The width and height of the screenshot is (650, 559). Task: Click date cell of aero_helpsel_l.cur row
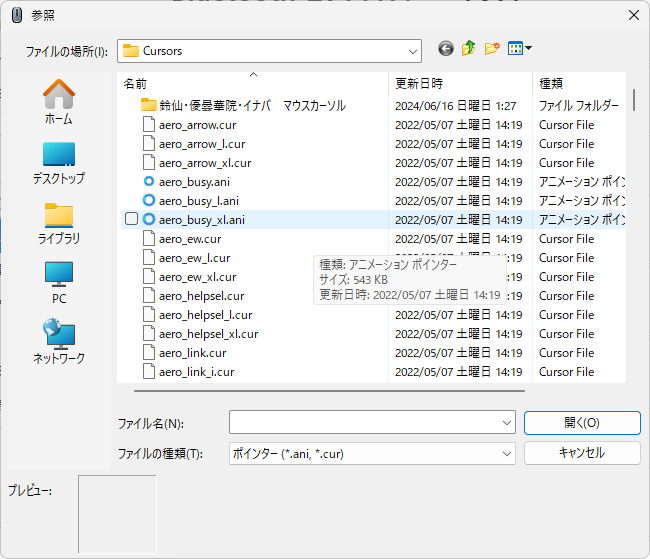[458, 315]
